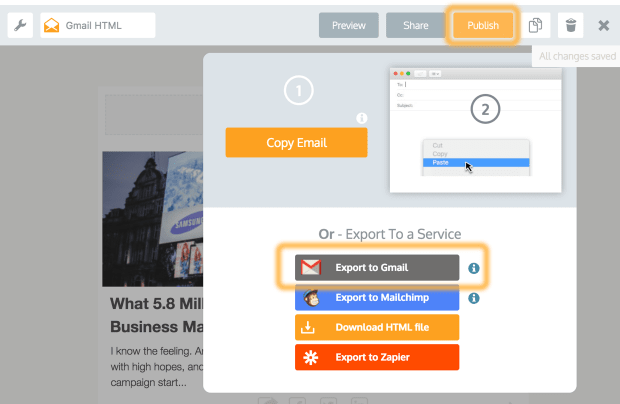Click Export to Mailchimp button
Image resolution: width=620 pixels, height=404 pixels.
point(377,297)
